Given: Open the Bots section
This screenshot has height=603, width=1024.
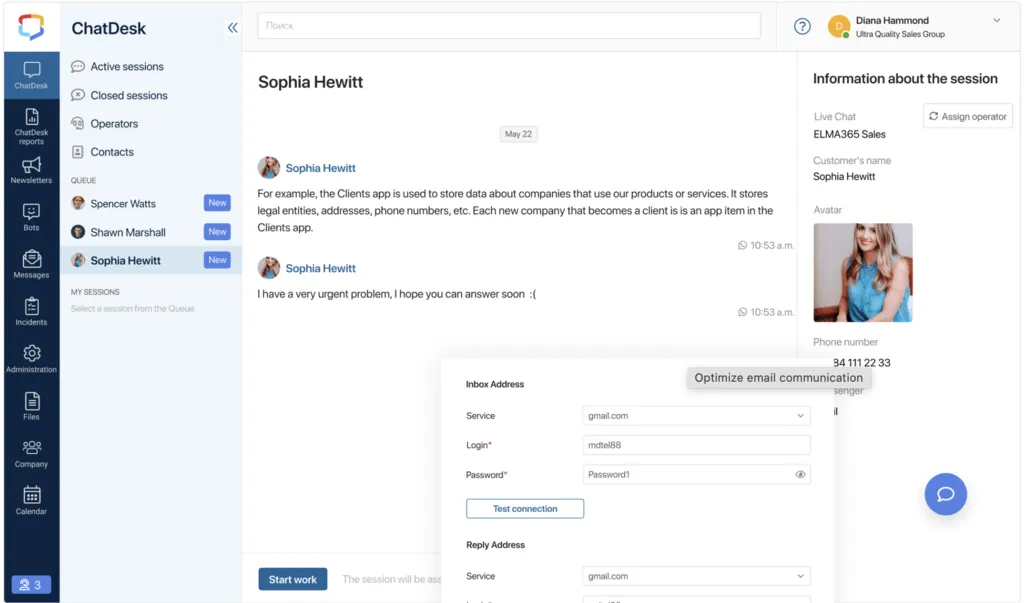Looking at the screenshot, I should coord(31,217).
